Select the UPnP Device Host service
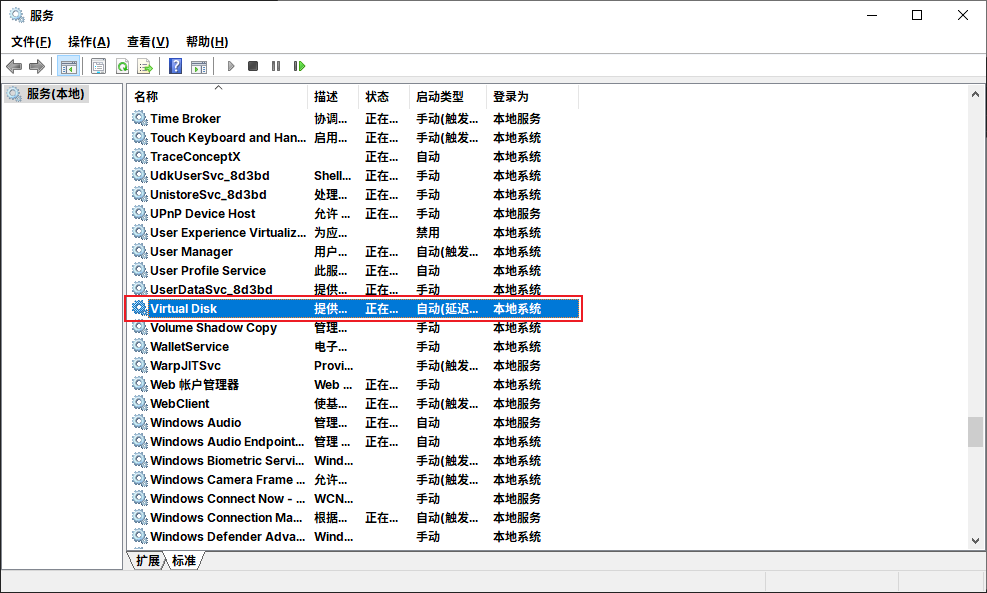Screen dimensions: 987x593 [354, 214]
